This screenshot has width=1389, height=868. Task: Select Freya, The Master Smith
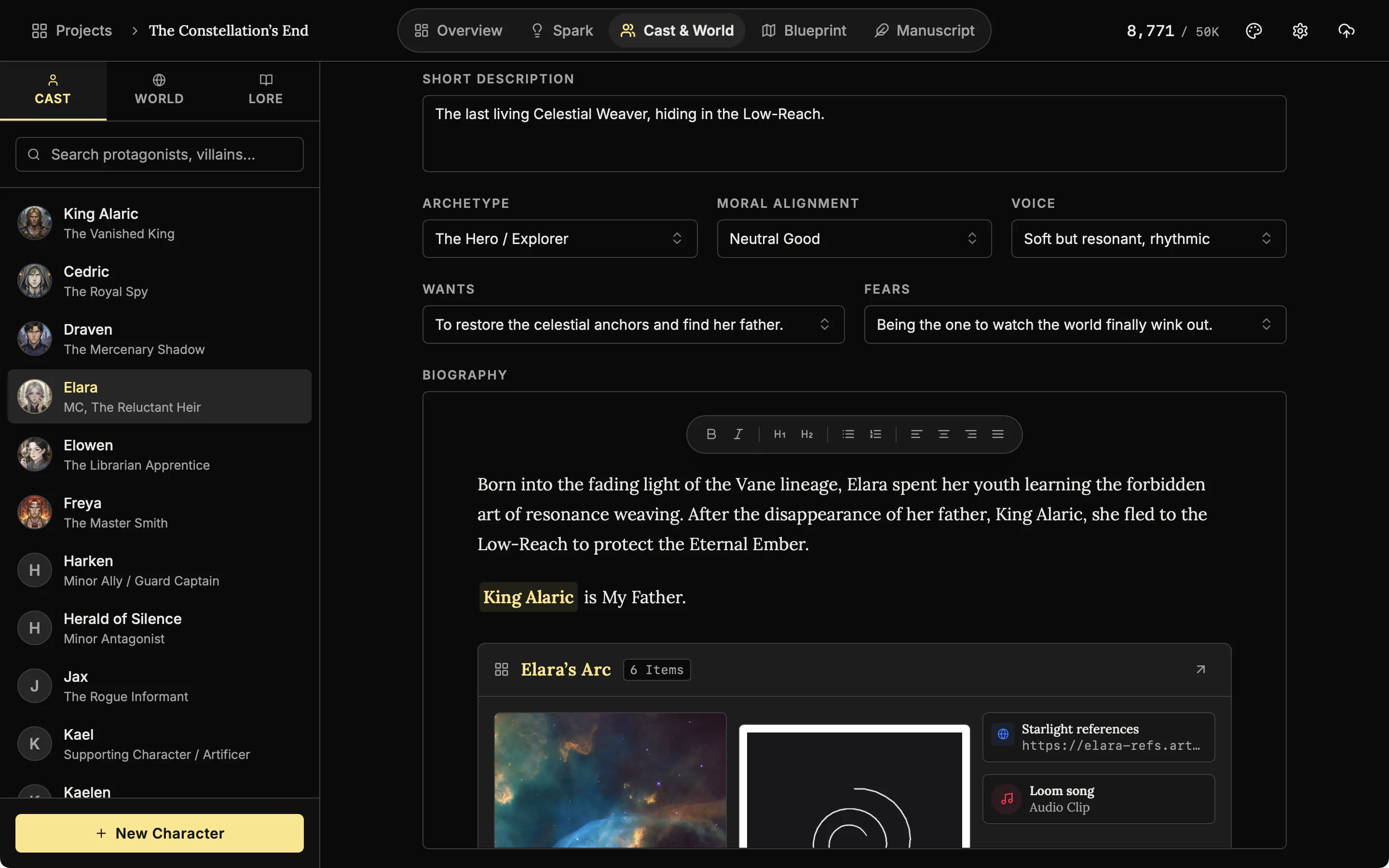click(159, 513)
